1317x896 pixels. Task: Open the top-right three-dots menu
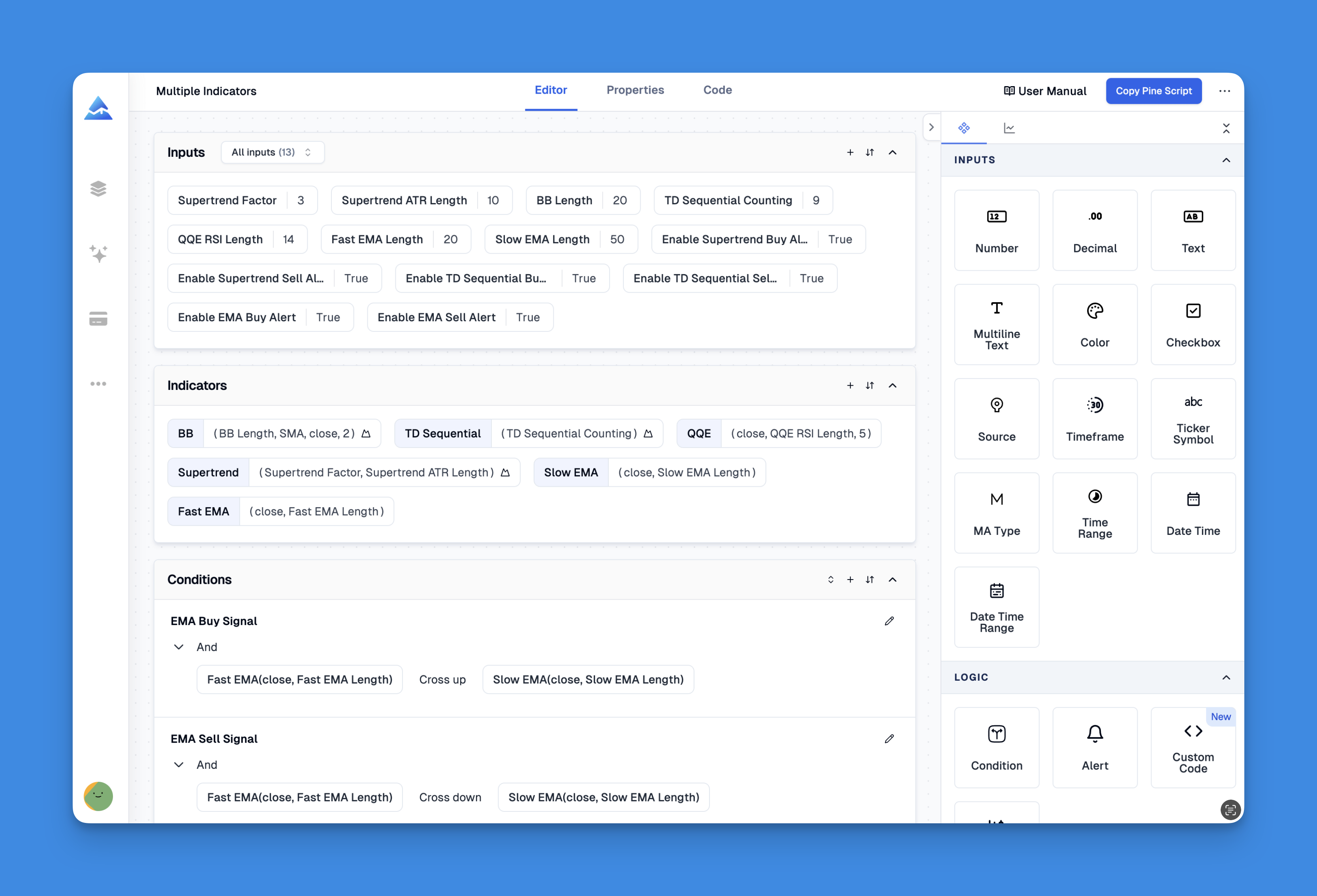tap(1224, 91)
